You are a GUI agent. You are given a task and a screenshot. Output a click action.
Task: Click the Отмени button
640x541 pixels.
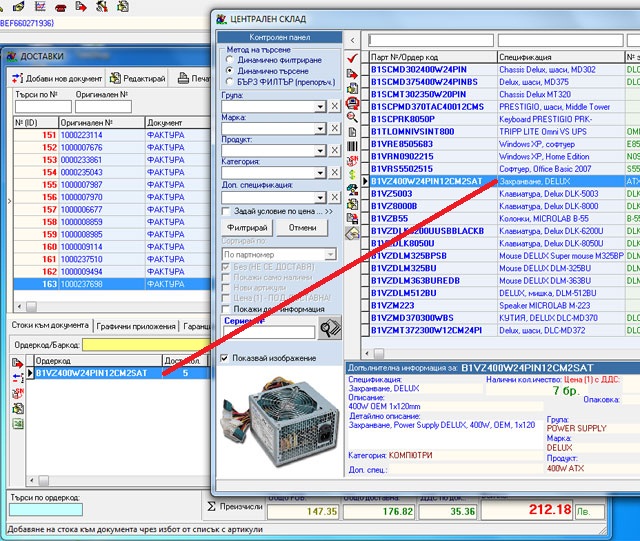302,227
